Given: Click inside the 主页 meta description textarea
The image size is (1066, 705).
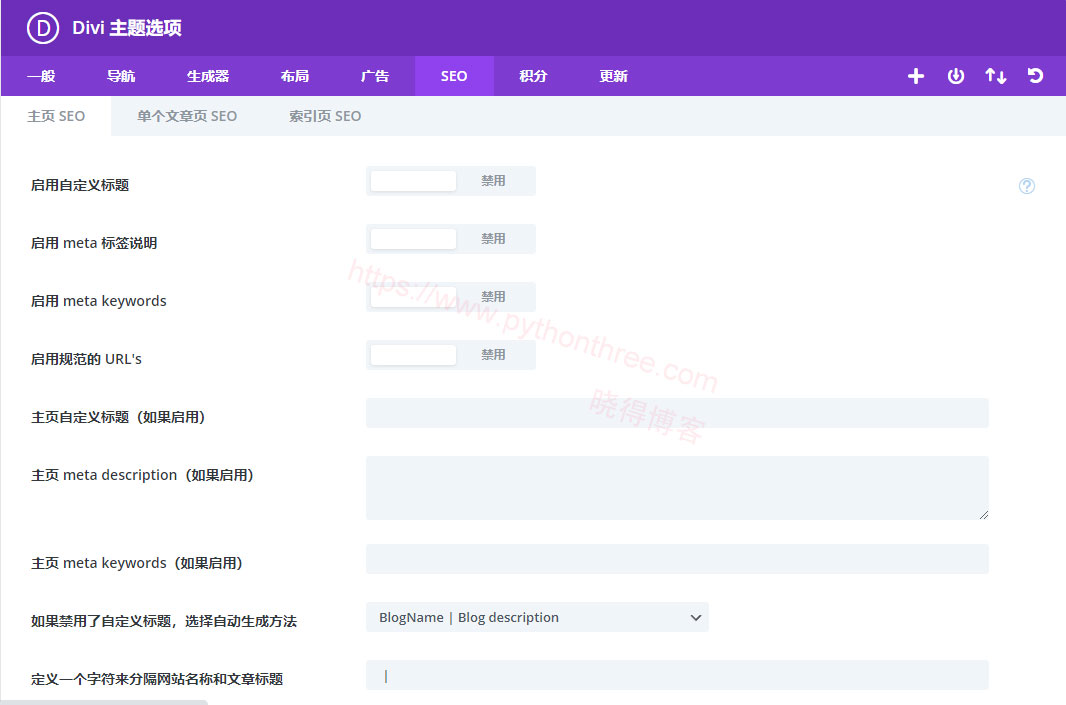Looking at the screenshot, I should pyautogui.click(x=677, y=485).
